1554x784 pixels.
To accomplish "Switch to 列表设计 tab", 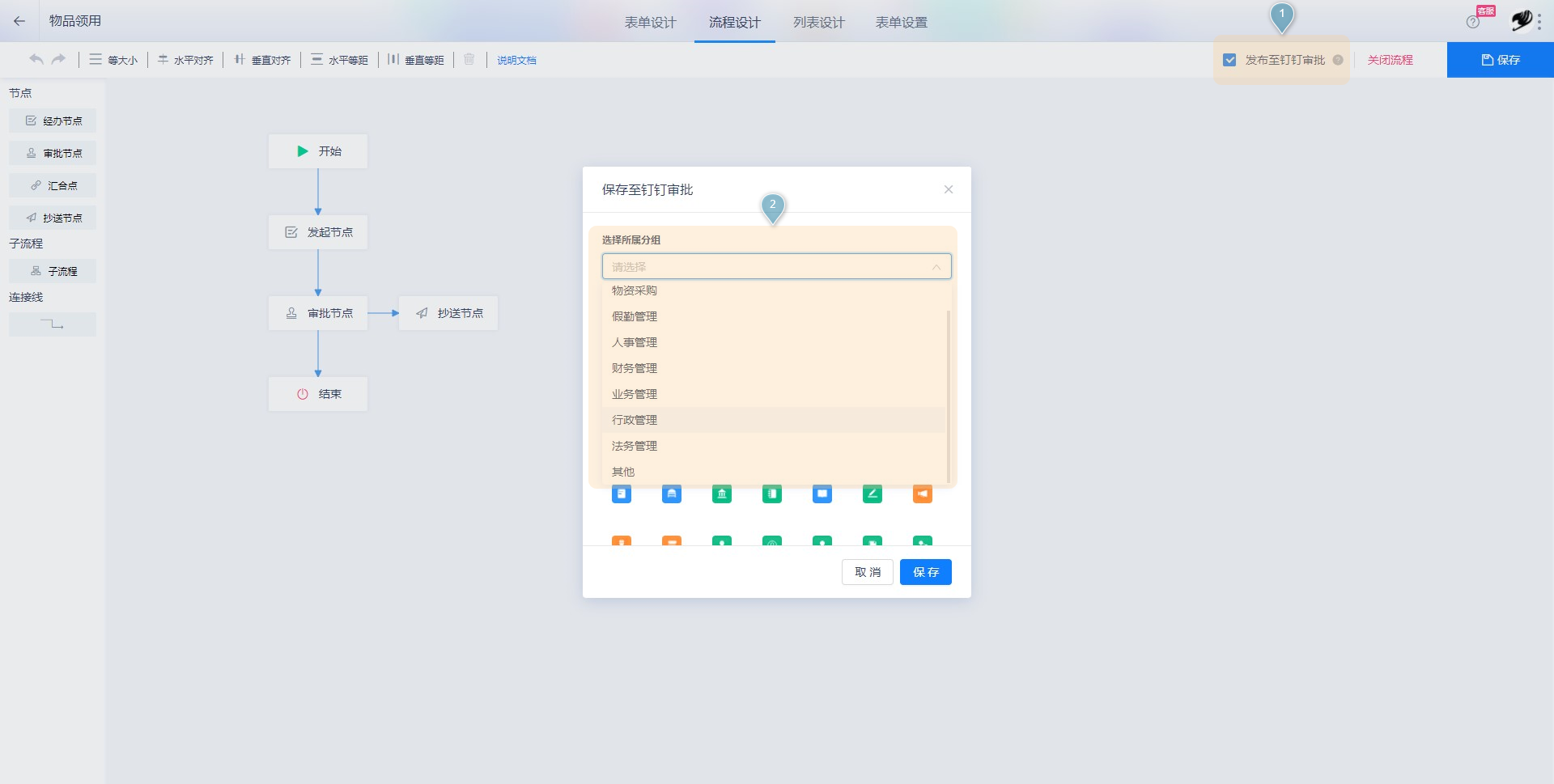I will coord(819,23).
